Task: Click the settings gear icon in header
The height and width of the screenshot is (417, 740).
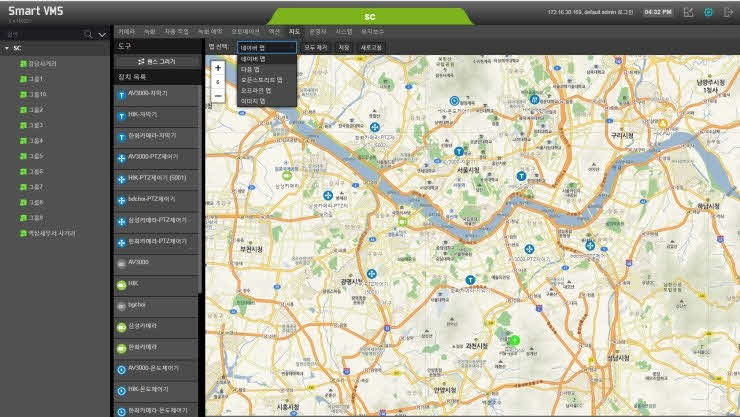Action: tap(708, 12)
